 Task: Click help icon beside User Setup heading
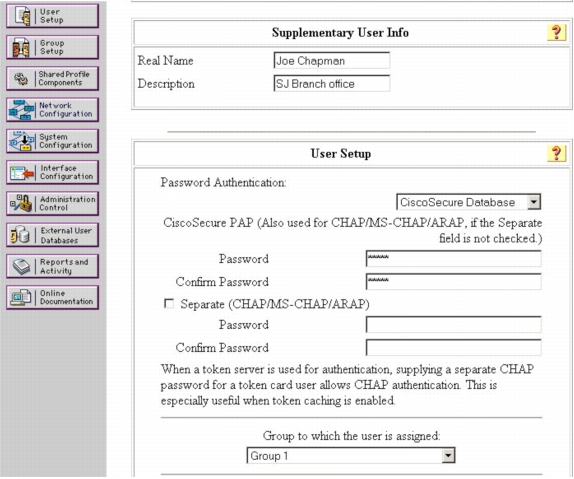click(x=556, y=153)
